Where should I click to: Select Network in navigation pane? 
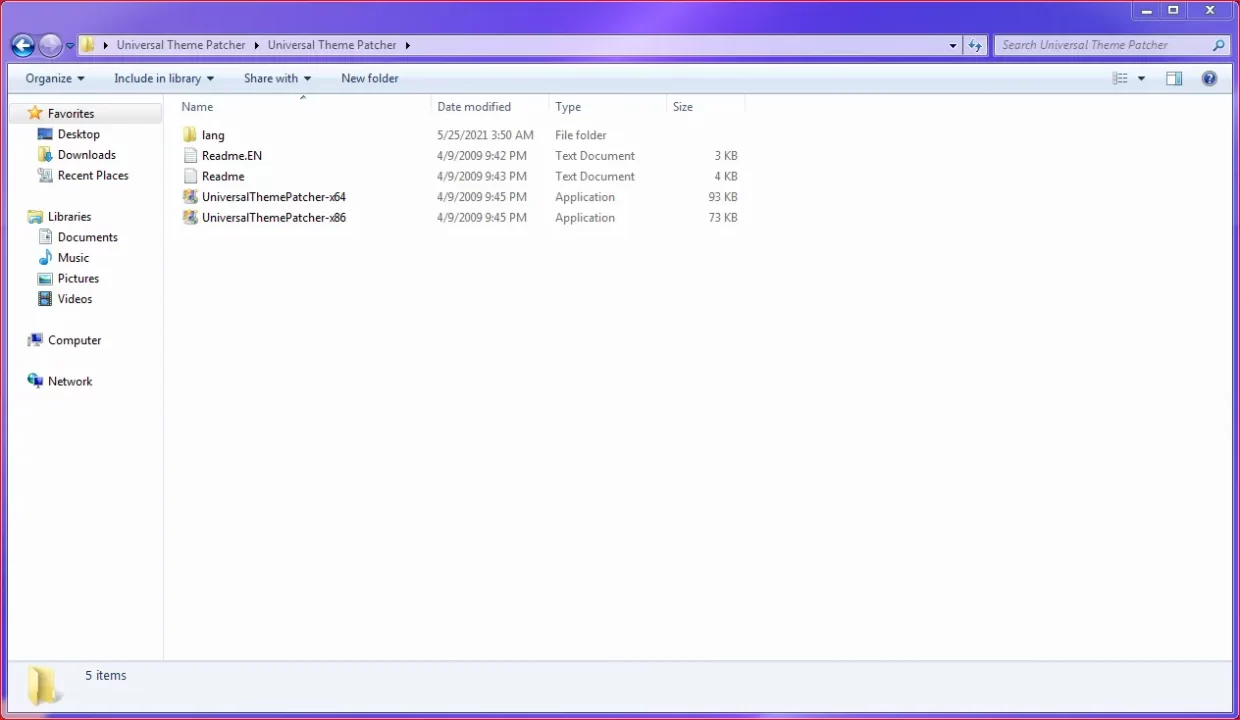(70, 381)
